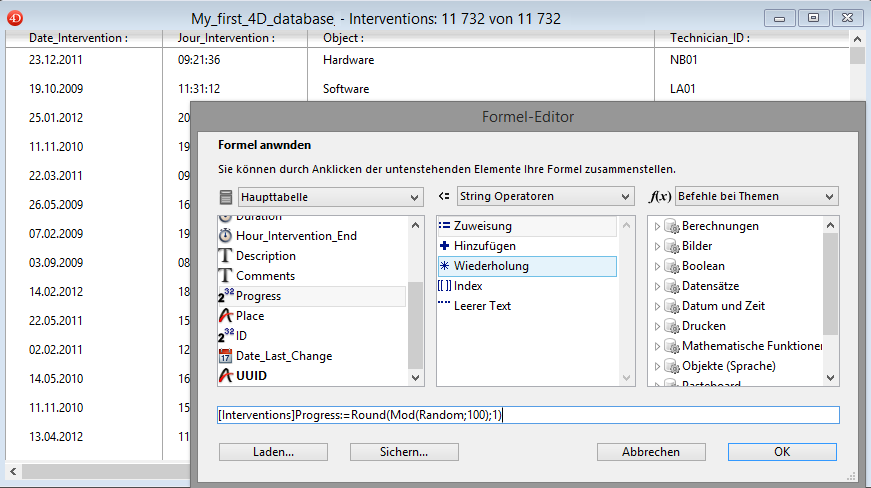Open the Befehle bei Themen dropdown
The width and height of the screenshot is (871, 488).
coord(756,197)
